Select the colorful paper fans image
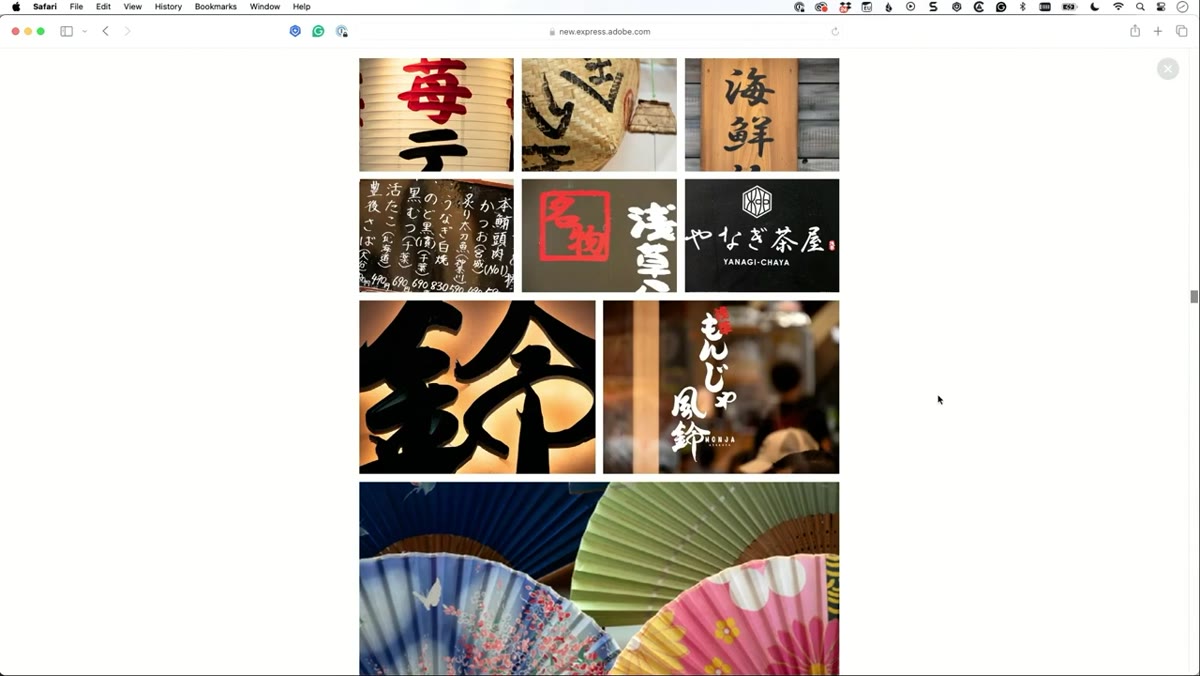The width and height of the screenshot is (1200, 676). point(599,579)
